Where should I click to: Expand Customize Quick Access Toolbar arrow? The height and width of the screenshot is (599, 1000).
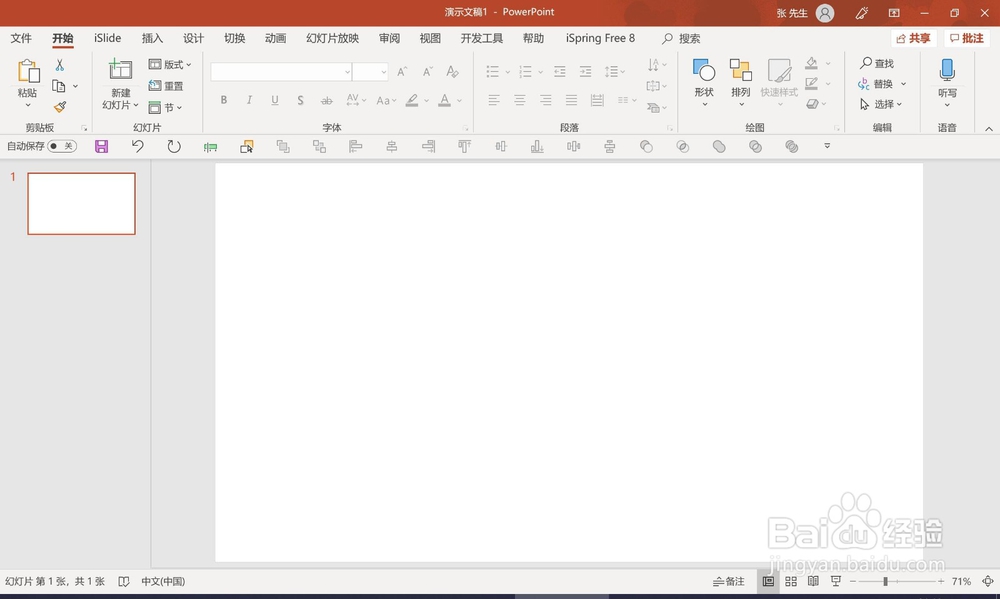coord(827,146)
